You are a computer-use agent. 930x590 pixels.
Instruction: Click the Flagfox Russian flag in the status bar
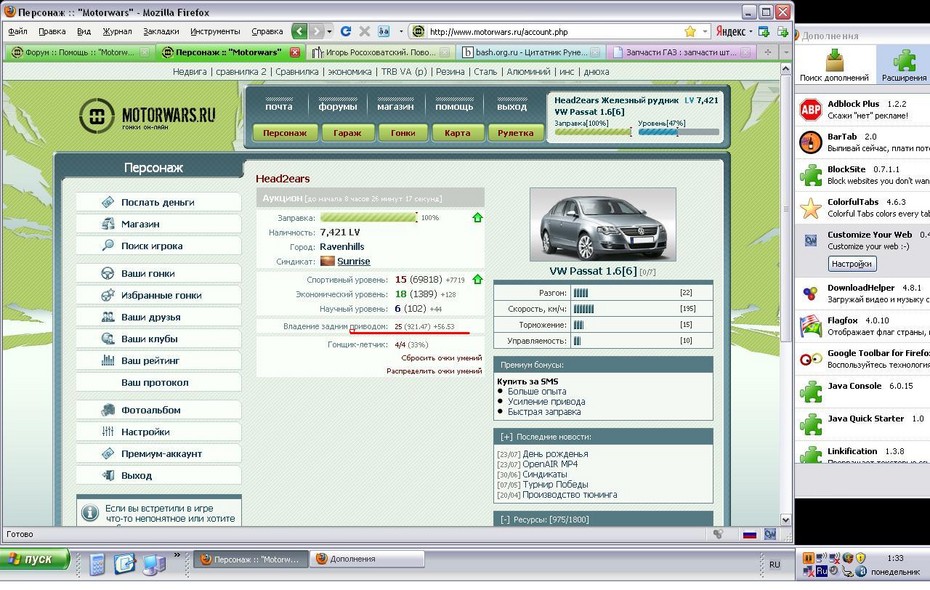point(748,534)
